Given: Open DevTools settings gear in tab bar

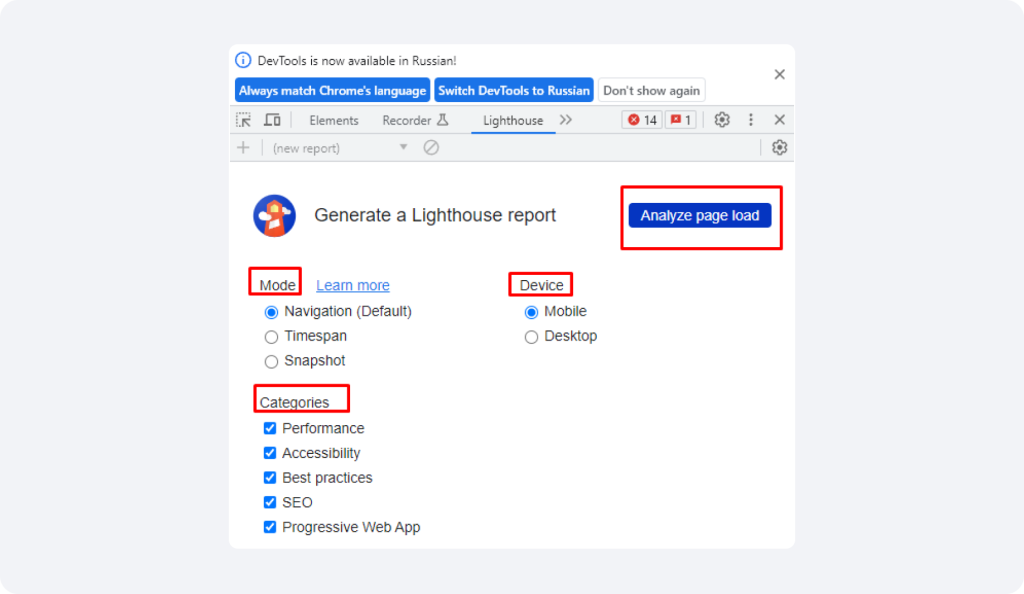Looking at the screenshot, I should [722, 120].
